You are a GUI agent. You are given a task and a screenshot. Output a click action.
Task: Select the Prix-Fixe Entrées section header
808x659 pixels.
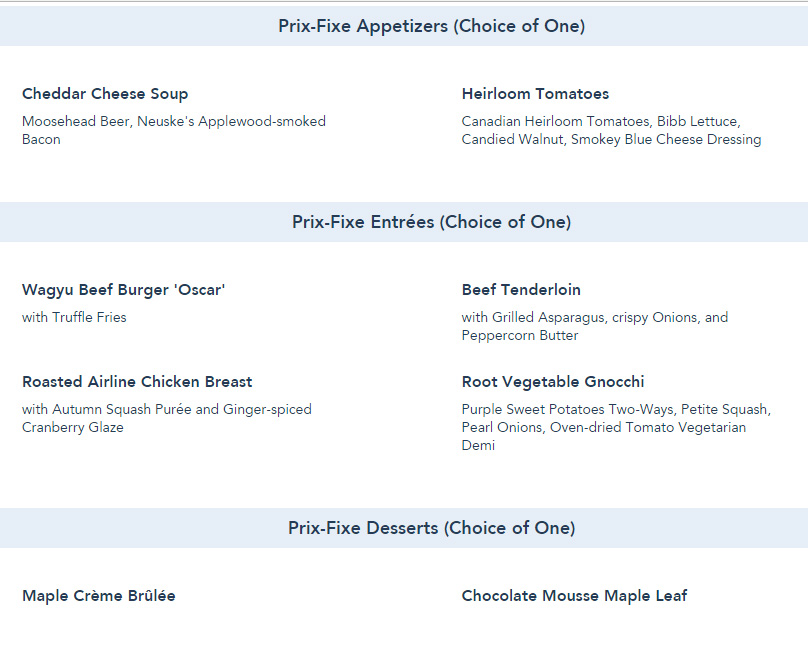[x=431, y=222]
